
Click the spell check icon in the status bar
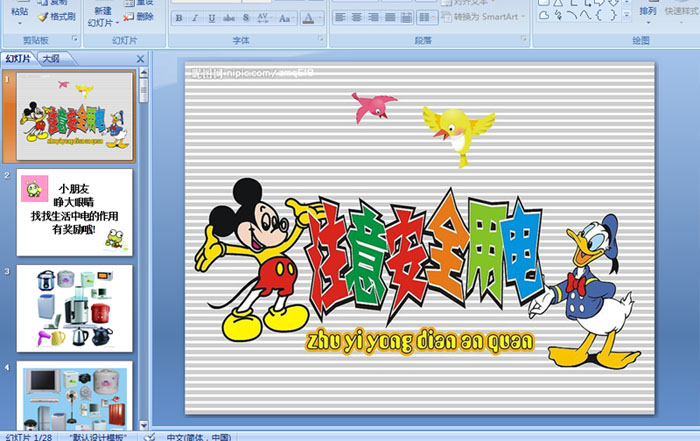[x=150, y=437]
